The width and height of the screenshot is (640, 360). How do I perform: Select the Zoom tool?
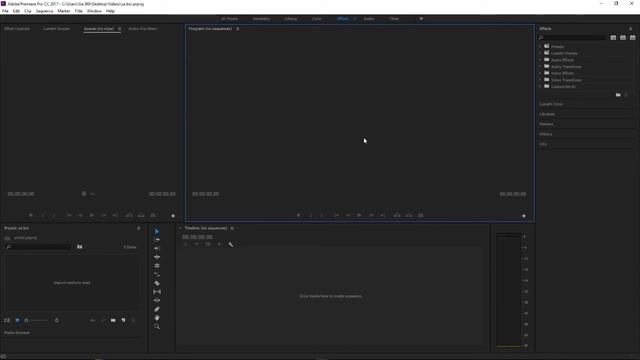(157, 327)
